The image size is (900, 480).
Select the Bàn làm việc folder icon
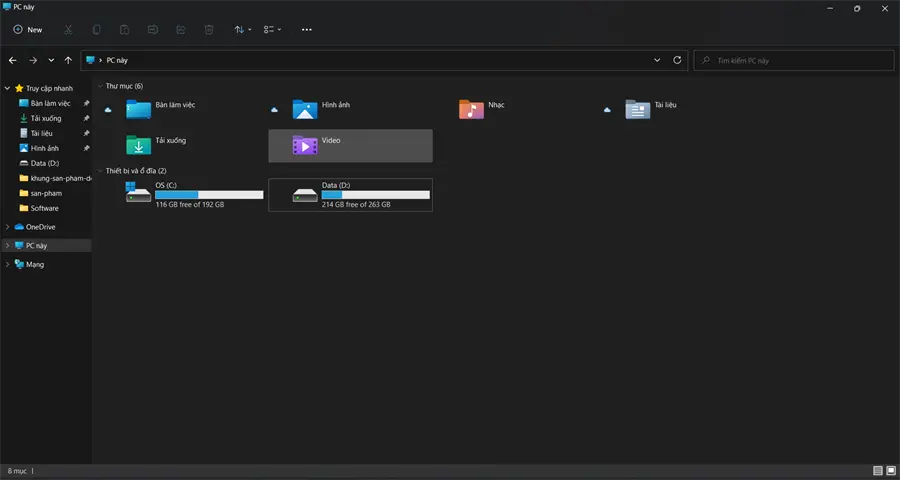(x=138, y=109)
